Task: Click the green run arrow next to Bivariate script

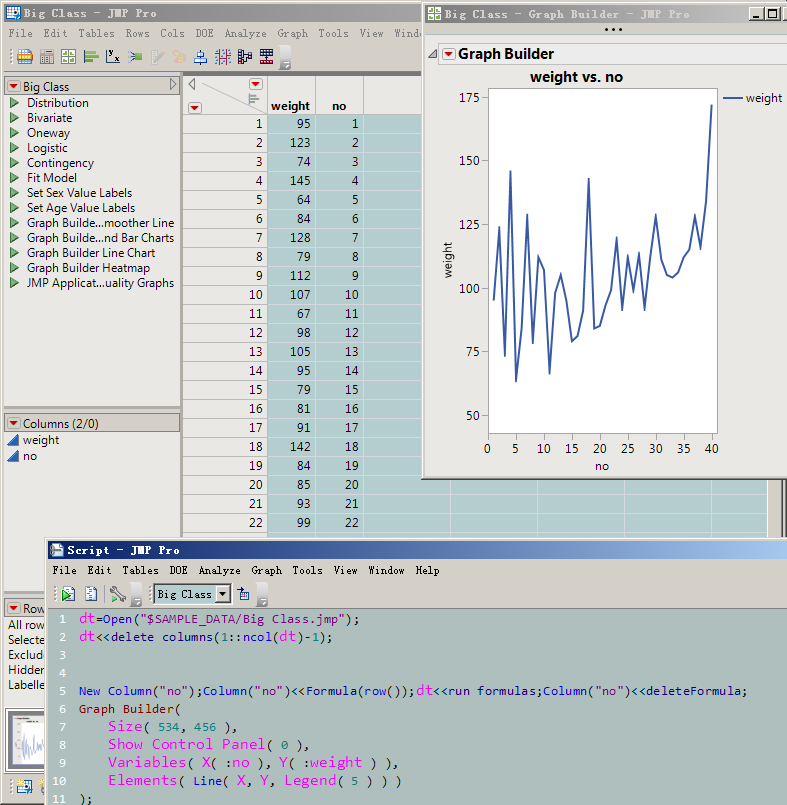Action: 15,118
